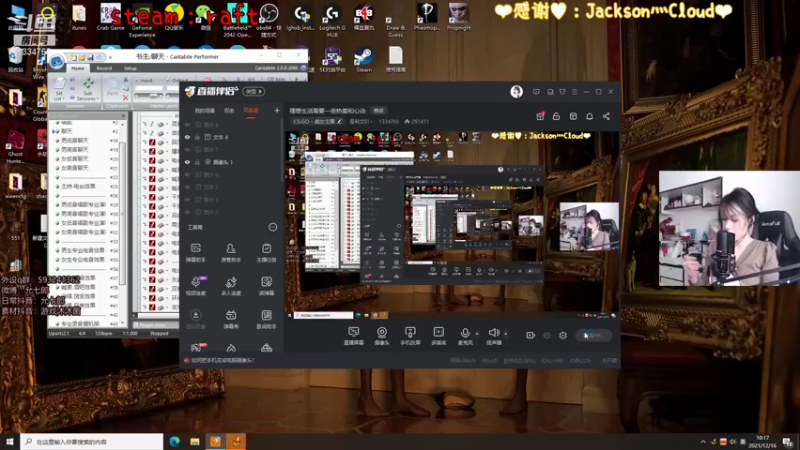Open the Setup tab in Cantabile

(130, 68)
